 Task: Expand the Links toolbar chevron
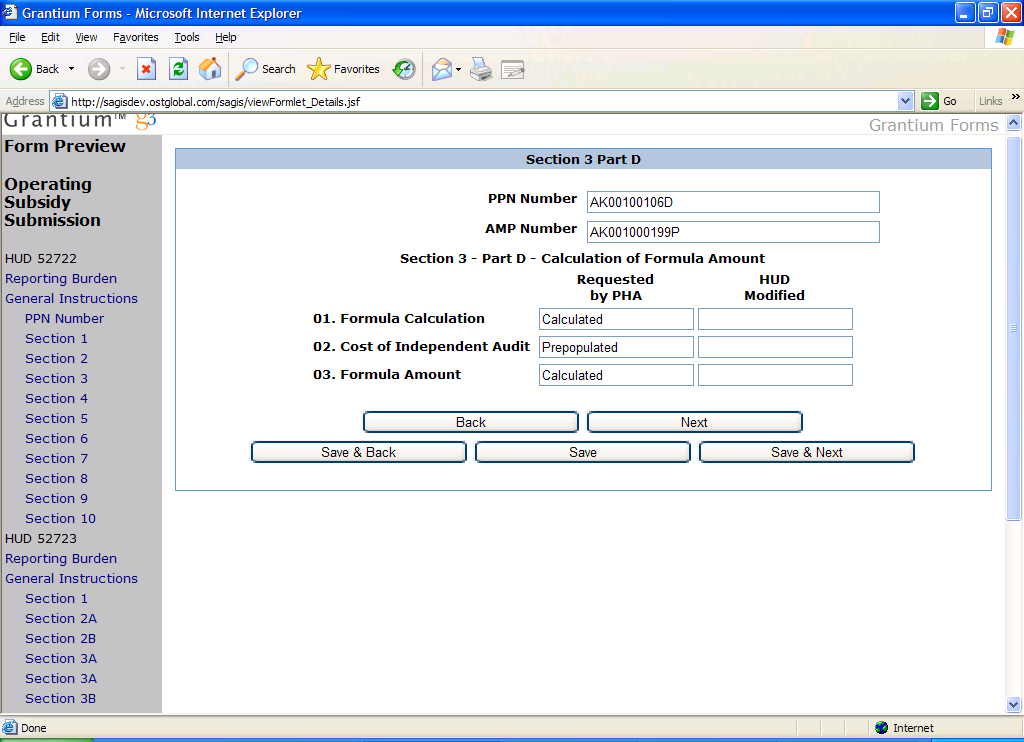[x=1015, y=98]
